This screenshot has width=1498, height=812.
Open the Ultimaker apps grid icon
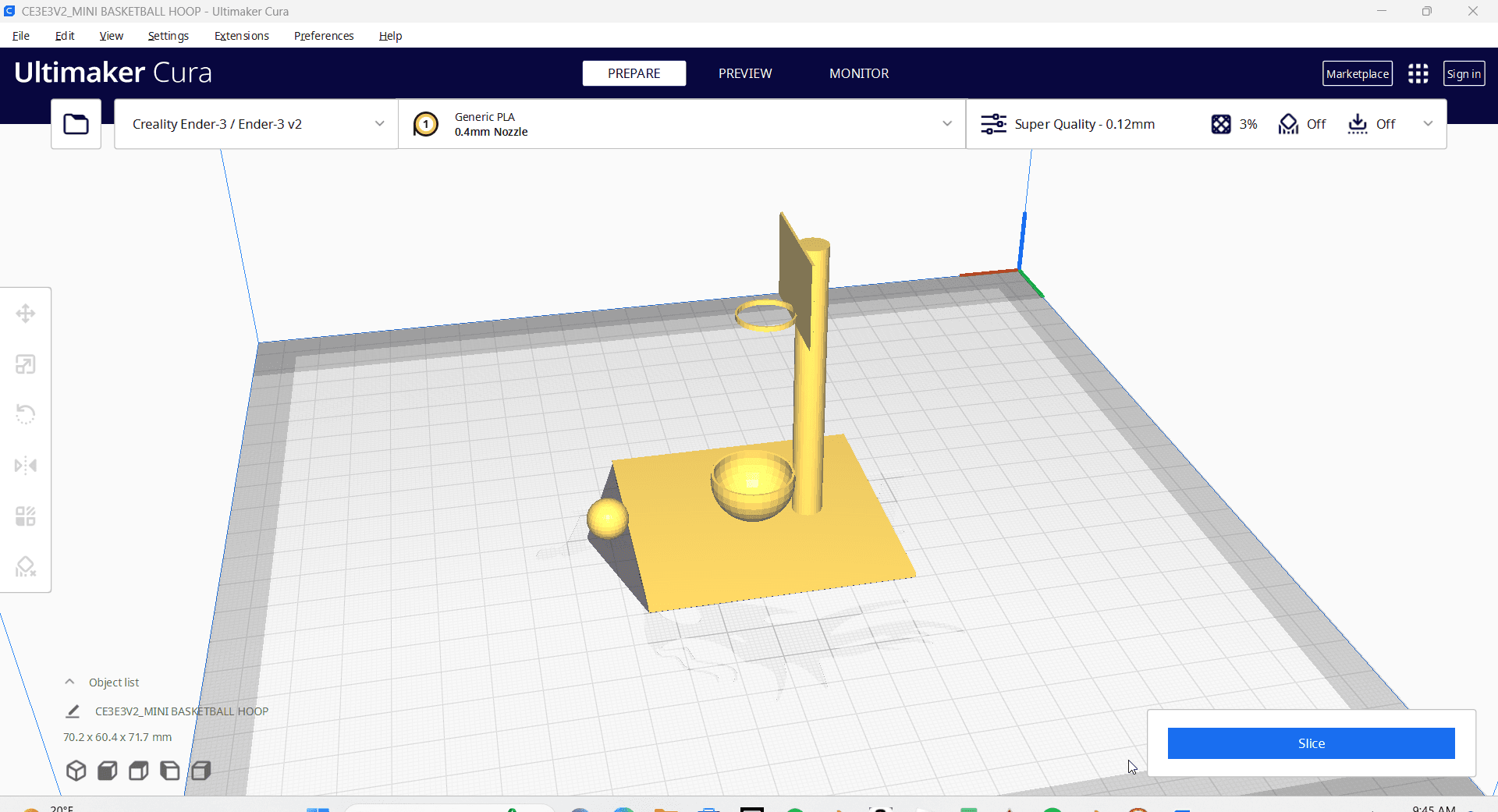tap(1418, 73)
